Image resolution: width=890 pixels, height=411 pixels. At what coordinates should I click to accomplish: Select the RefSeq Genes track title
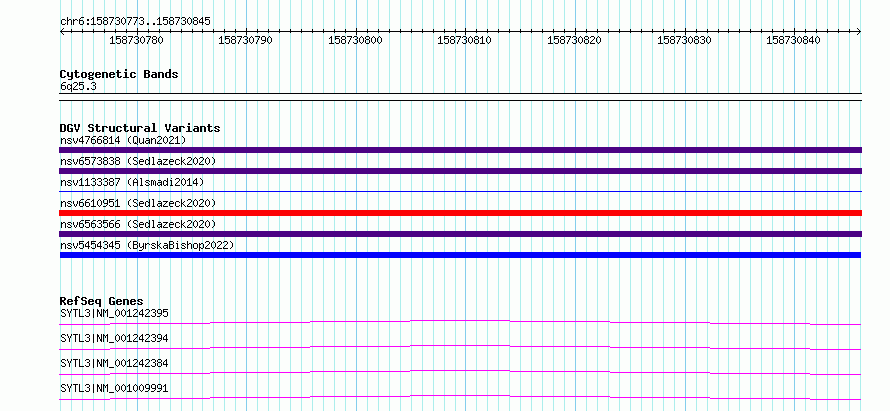pos(102,301)
